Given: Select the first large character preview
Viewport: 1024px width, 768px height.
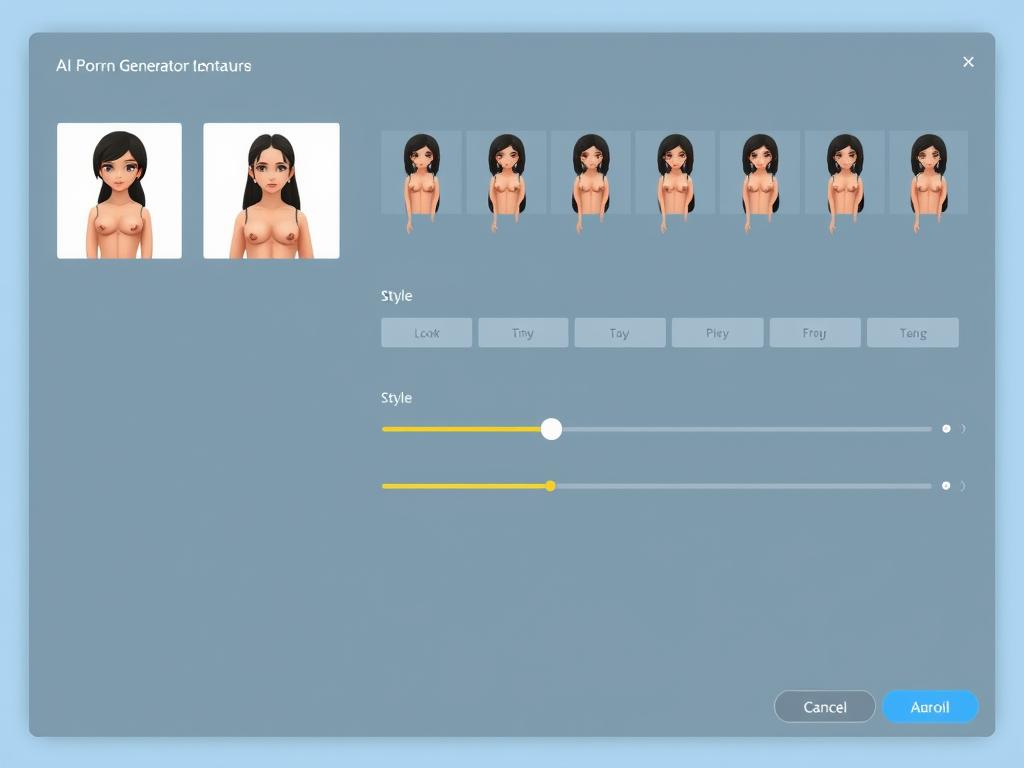Looking at the screenshot, I should coord(119,190).
